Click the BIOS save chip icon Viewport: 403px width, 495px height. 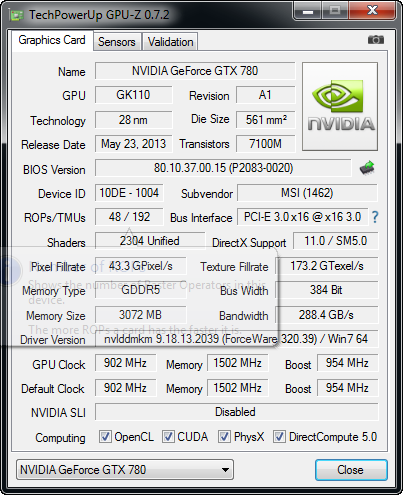(x=367, y=168)
